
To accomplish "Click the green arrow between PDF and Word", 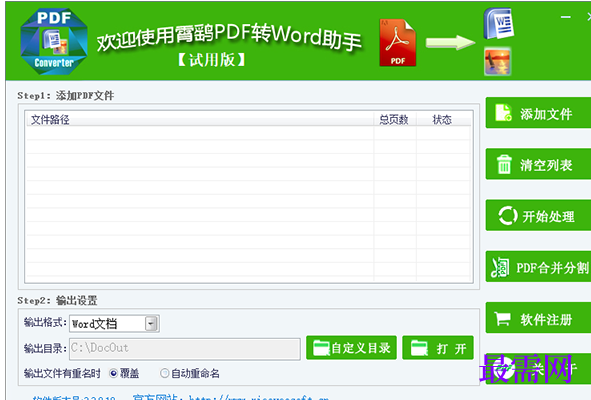I will (x=450, y=43).
